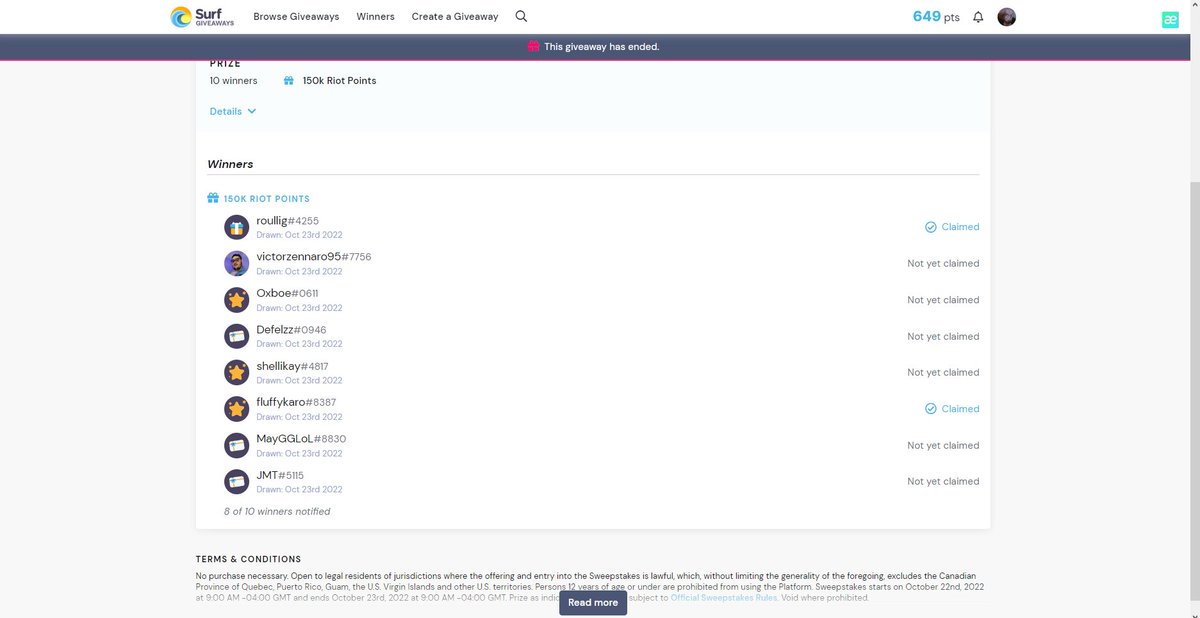Image resolution: width=1200 pixels, height=618 pixels.
Task: Click Not yet claimed for shellikay
Action: [943, 373]
